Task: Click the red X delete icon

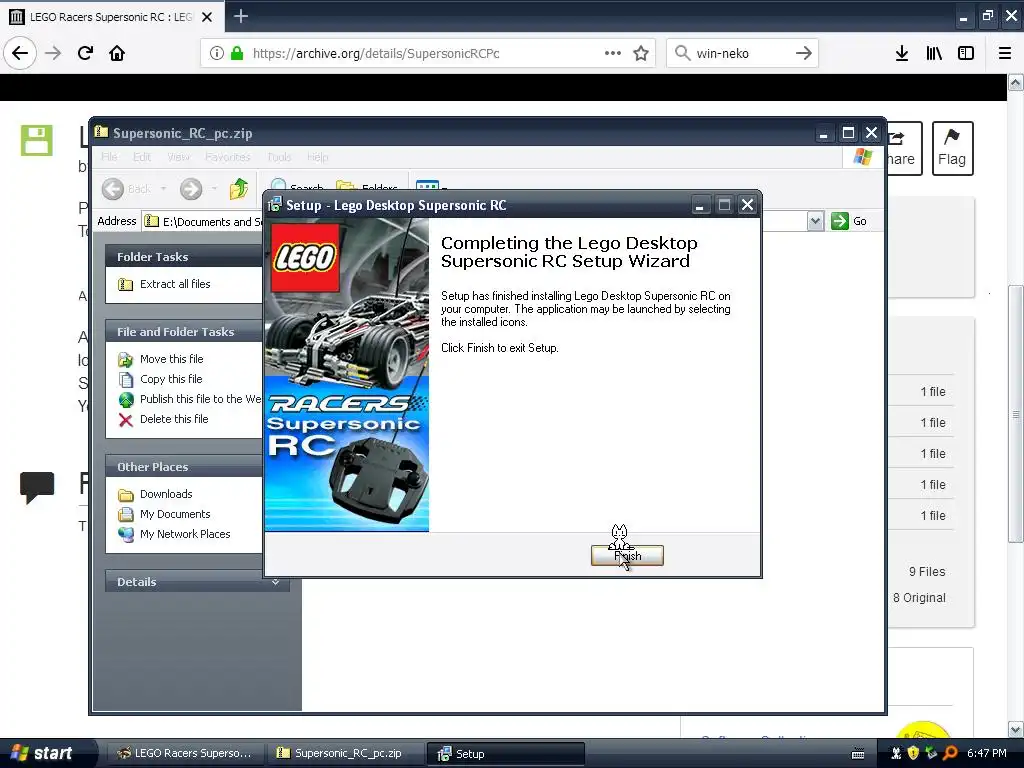Action: click(x=125, y=419)
